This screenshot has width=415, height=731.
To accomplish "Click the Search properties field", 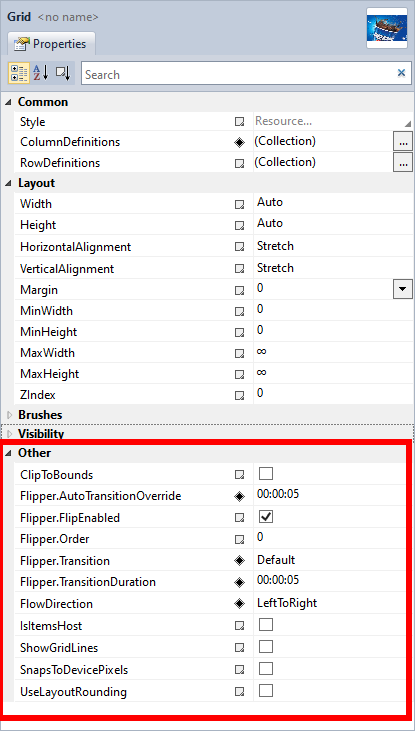I will click(x=238, y=74).
